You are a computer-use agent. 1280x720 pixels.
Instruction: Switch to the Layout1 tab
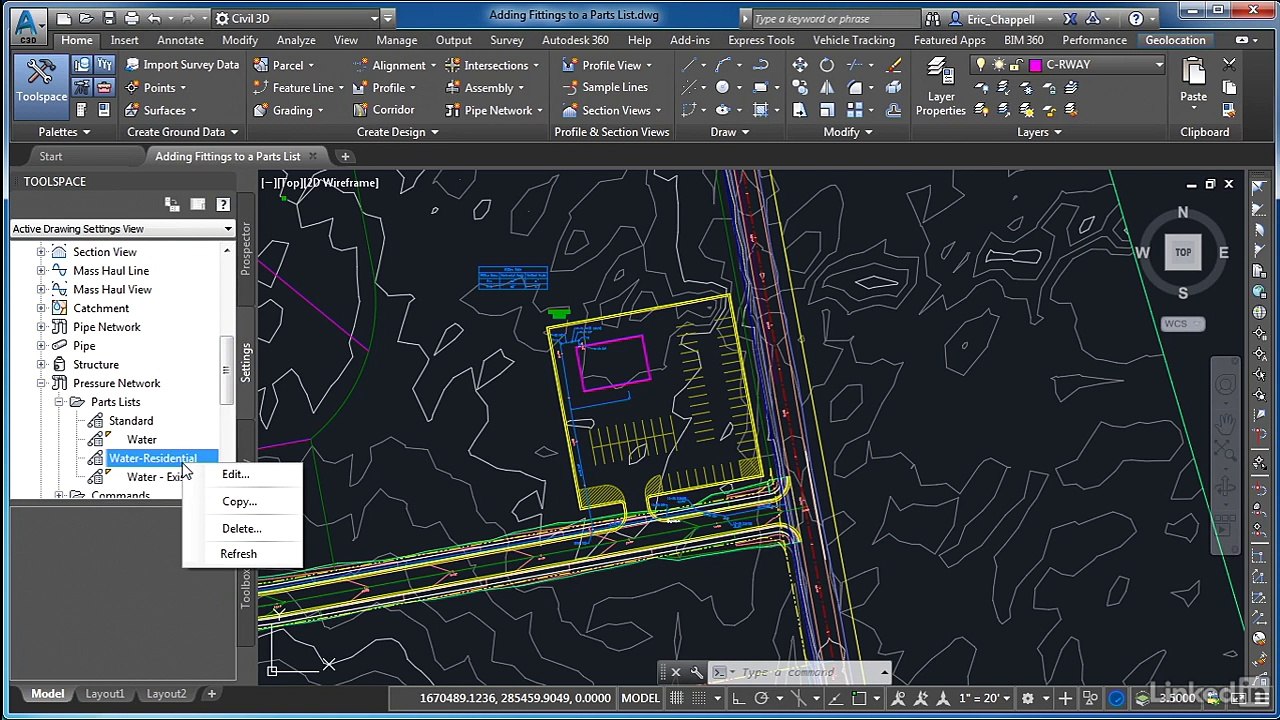(105, 694)
